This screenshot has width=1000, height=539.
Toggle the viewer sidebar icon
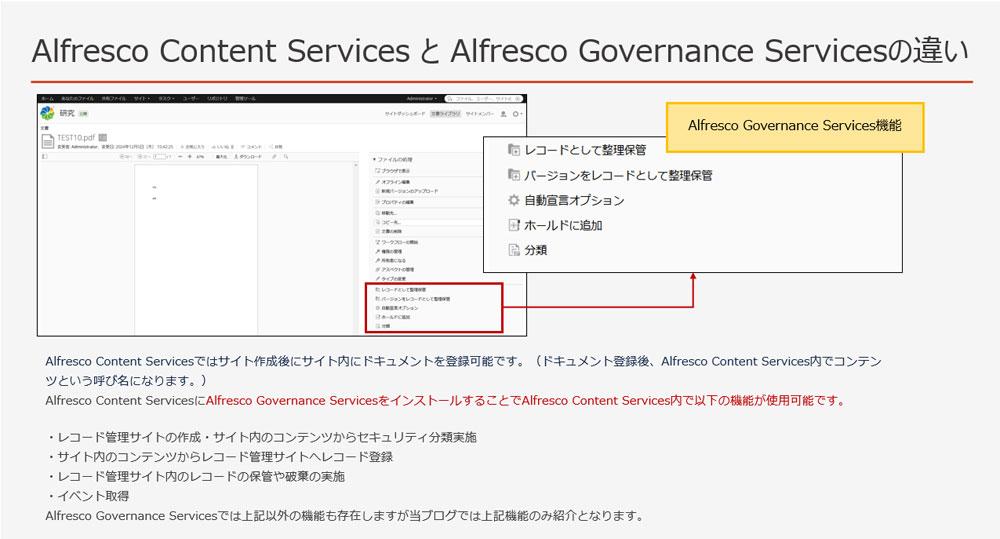pos(44,156)
